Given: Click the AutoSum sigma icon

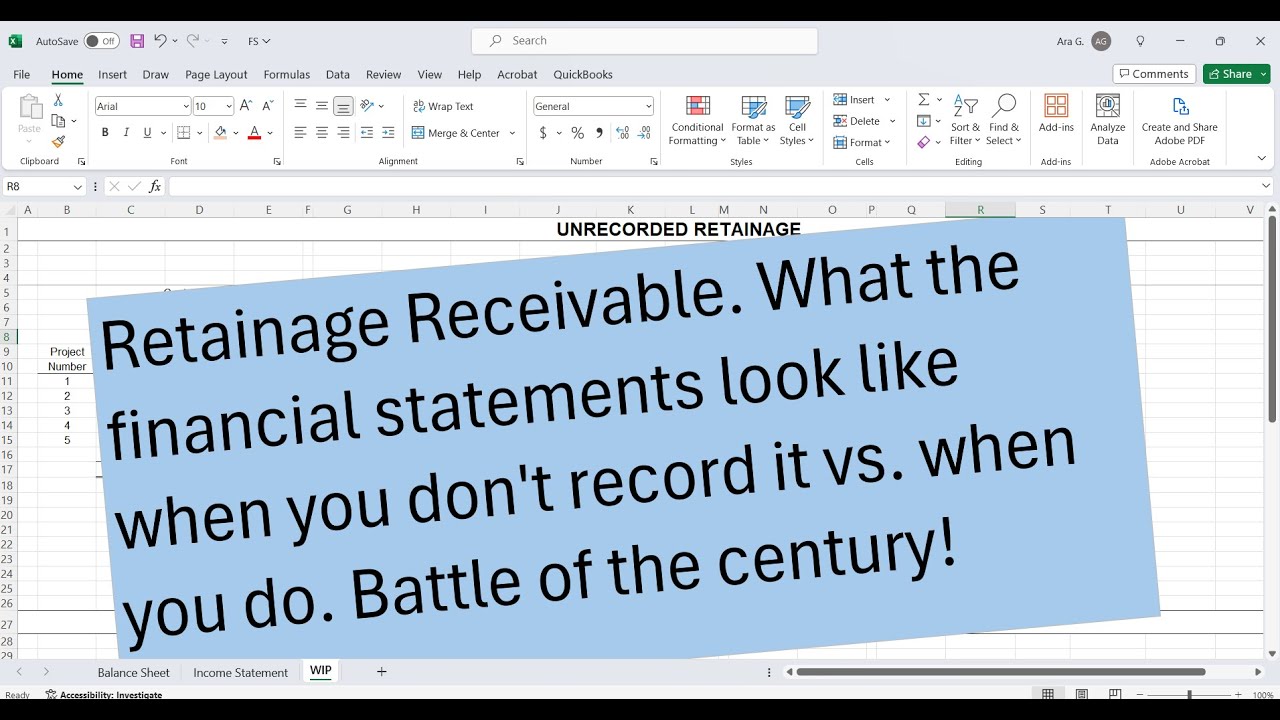Looking at the screenshot, I should 924,100.
